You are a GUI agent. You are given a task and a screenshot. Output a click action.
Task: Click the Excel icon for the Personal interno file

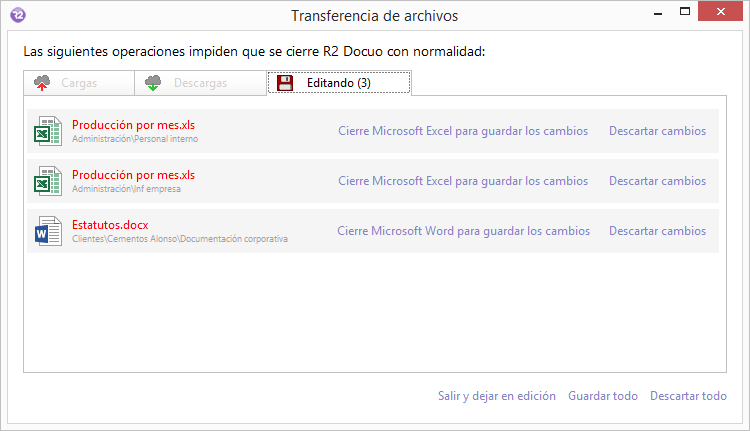[x=47, y=131]
